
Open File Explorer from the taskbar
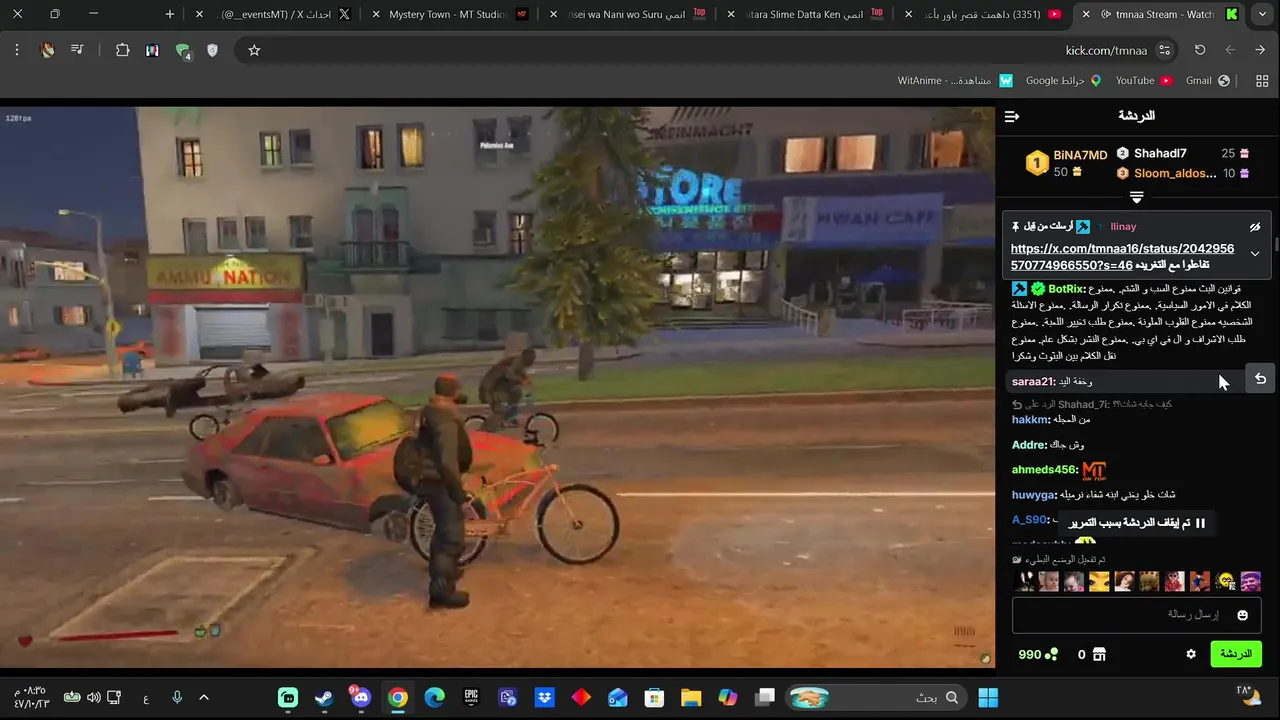[x=691, y=697]
